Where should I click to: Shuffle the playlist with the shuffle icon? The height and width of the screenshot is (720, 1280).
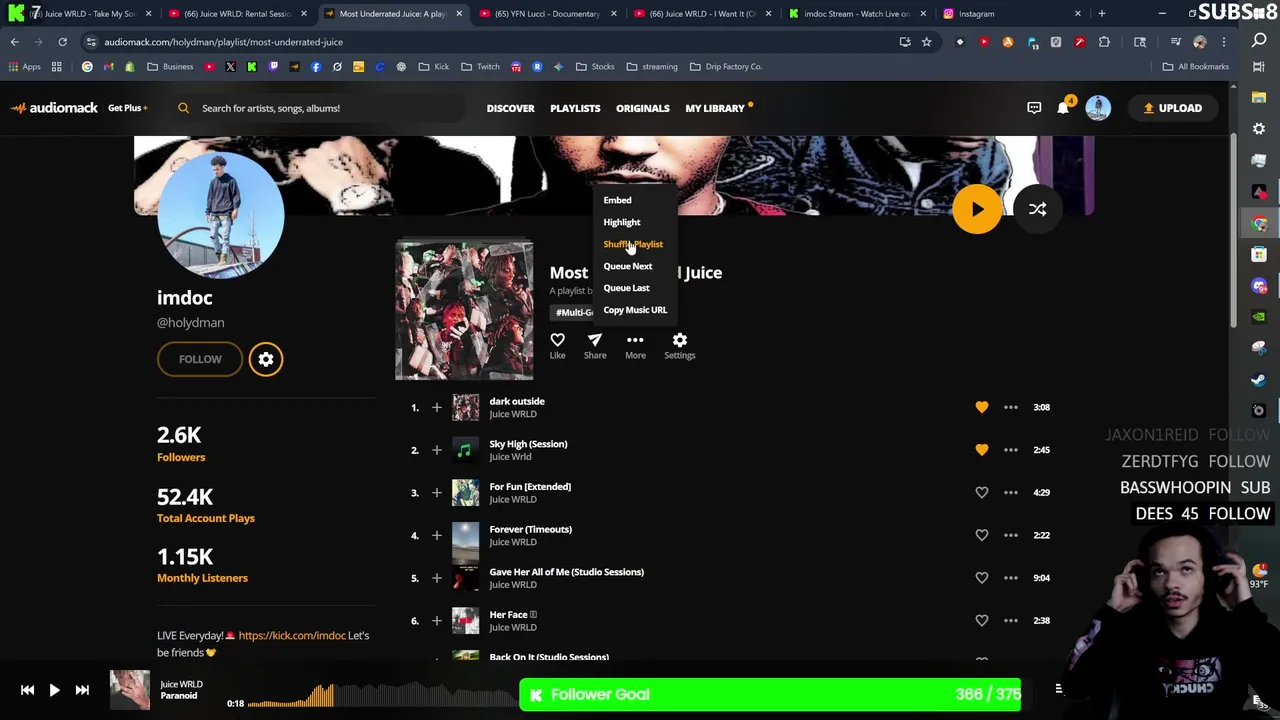click(x=1037, y=209)
